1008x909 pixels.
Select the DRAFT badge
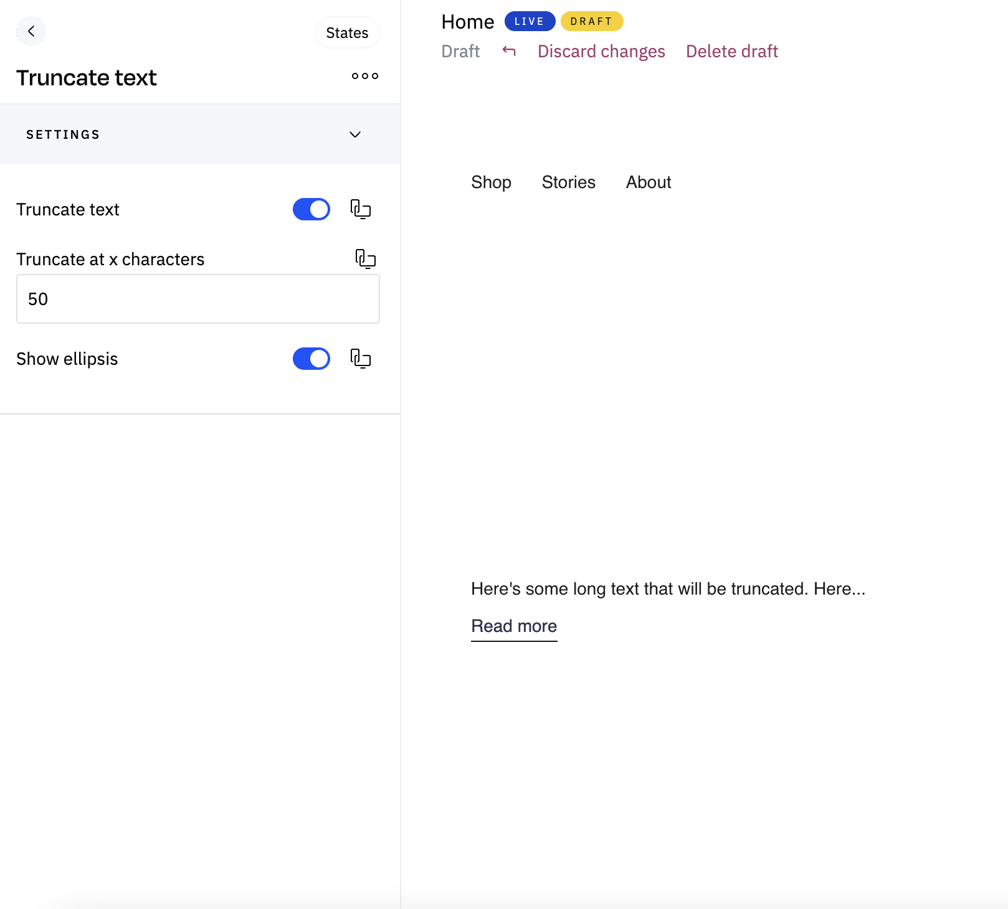pos(591,21)
